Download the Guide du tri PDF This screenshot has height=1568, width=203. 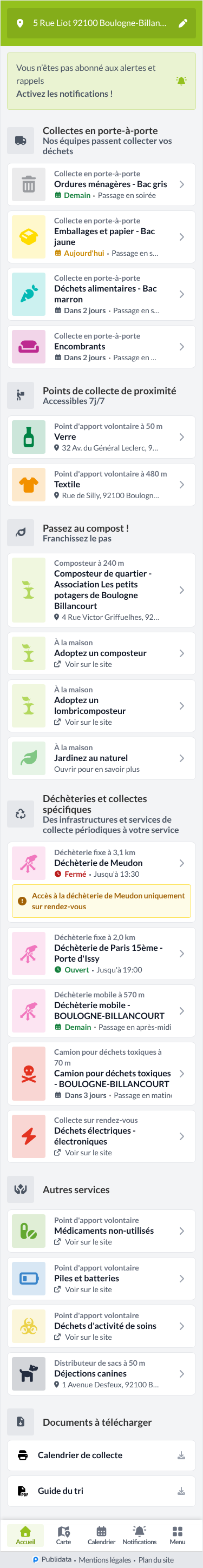(x=181, y=1491)
